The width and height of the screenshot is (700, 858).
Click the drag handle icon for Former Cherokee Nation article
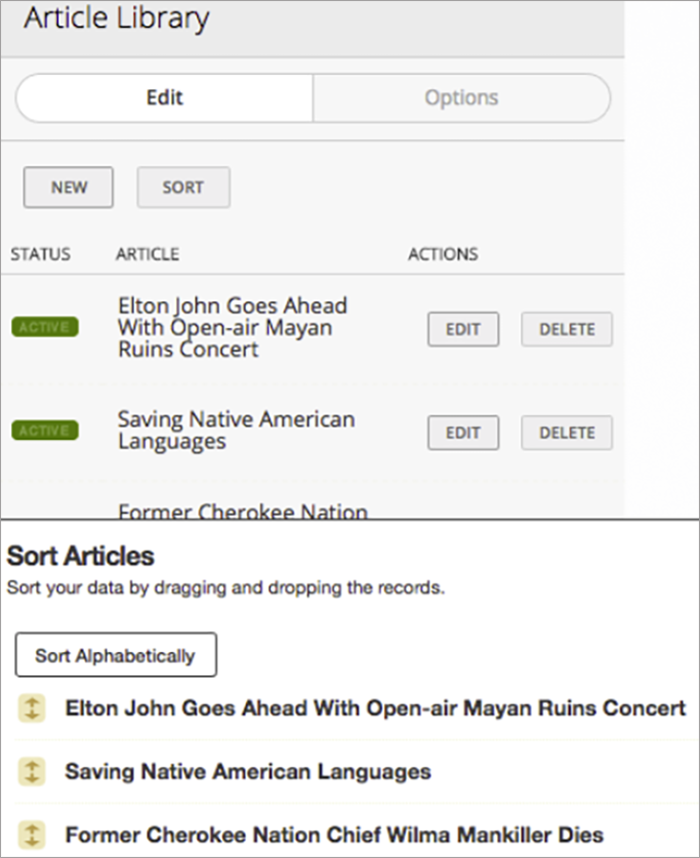[32, 835]
